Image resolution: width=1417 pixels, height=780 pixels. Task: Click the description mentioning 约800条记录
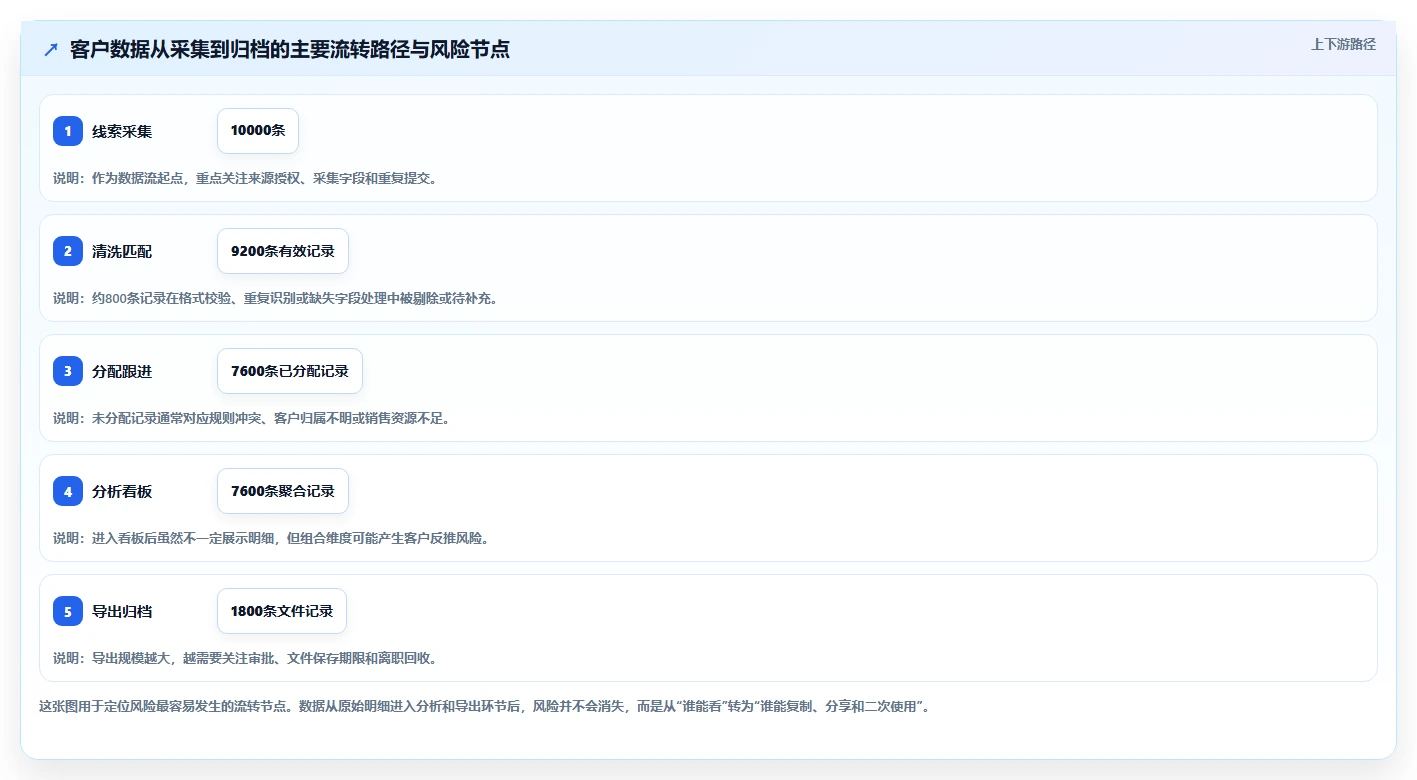tap(275, 298)
